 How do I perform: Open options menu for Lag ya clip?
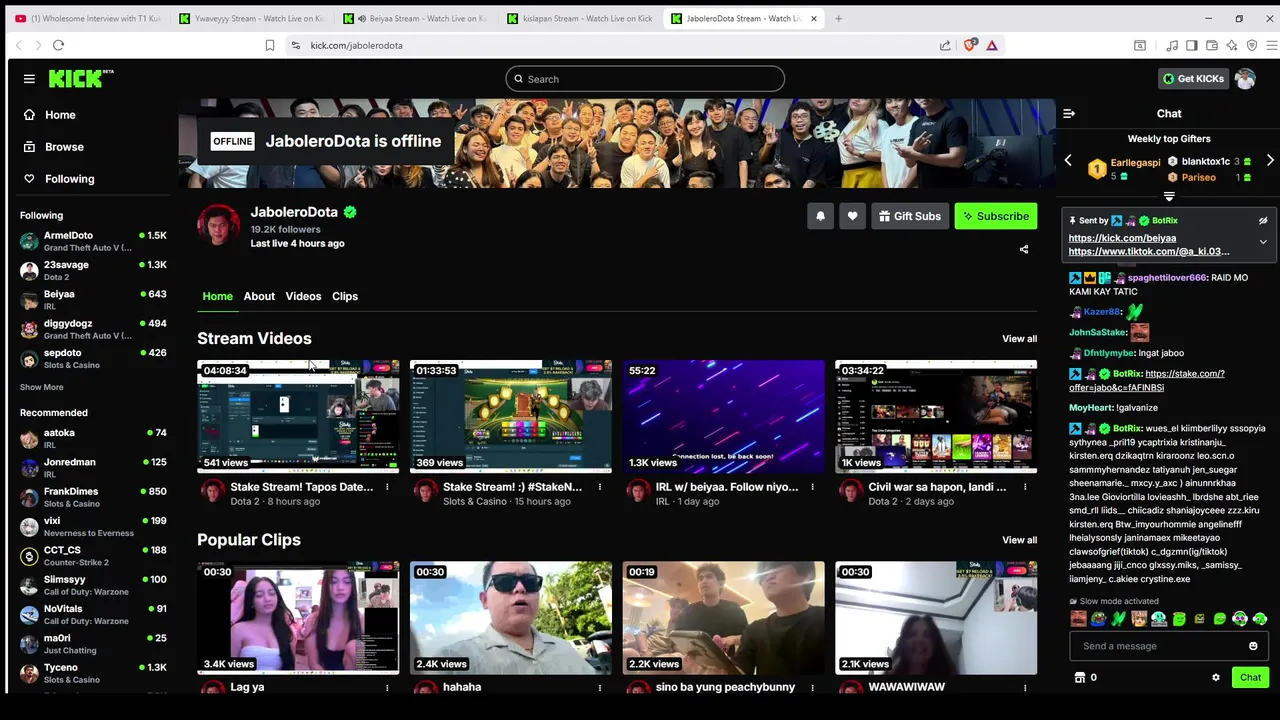tap(387, 687)
